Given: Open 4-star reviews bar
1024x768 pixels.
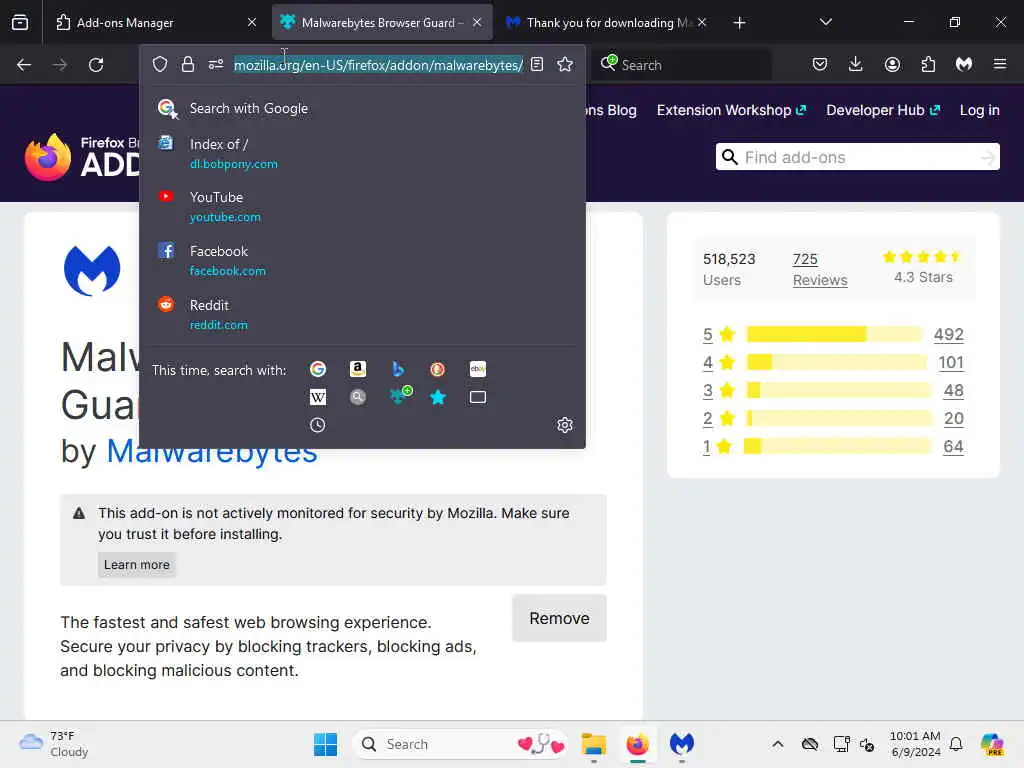Looking at the screenshot, I should [x=836, y=362].
